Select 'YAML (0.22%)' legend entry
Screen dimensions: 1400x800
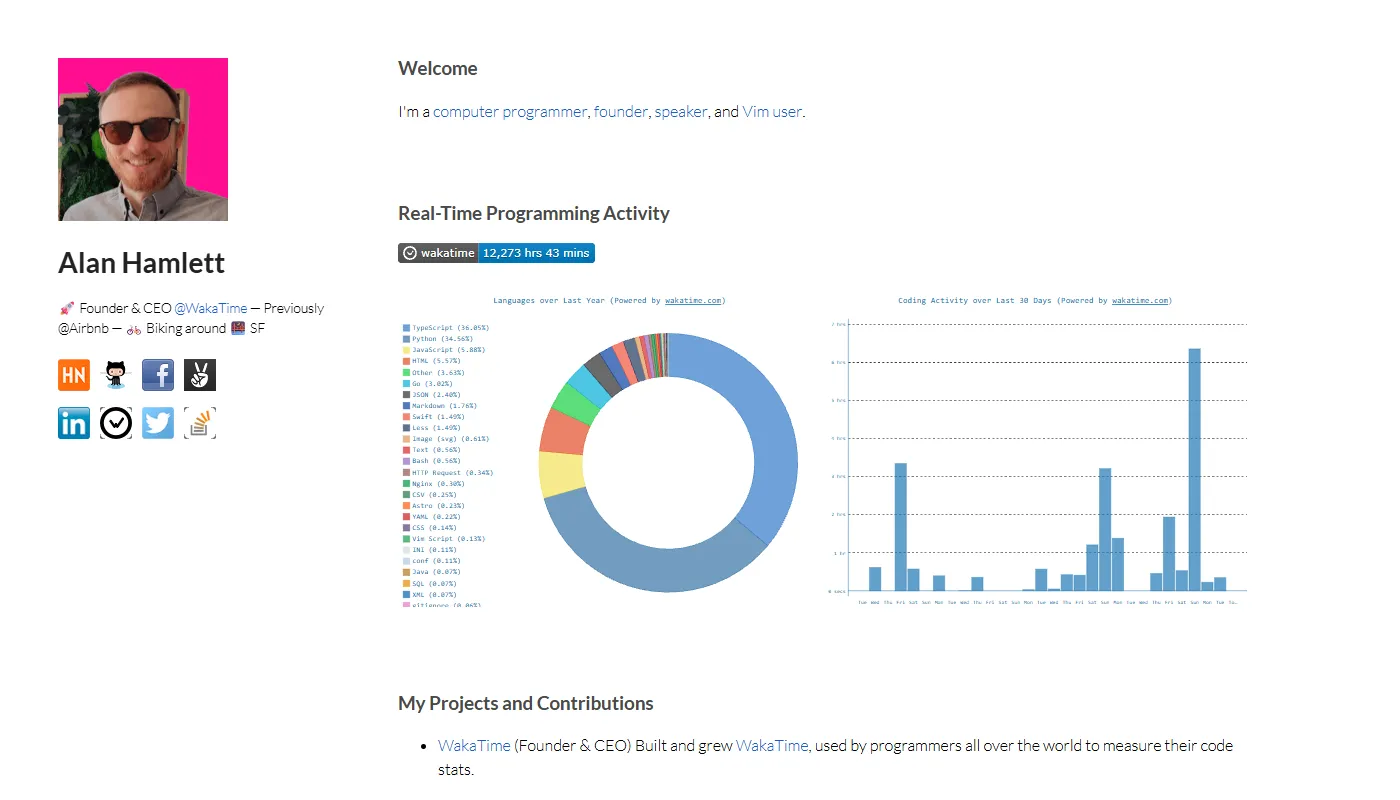coord(431,517)
